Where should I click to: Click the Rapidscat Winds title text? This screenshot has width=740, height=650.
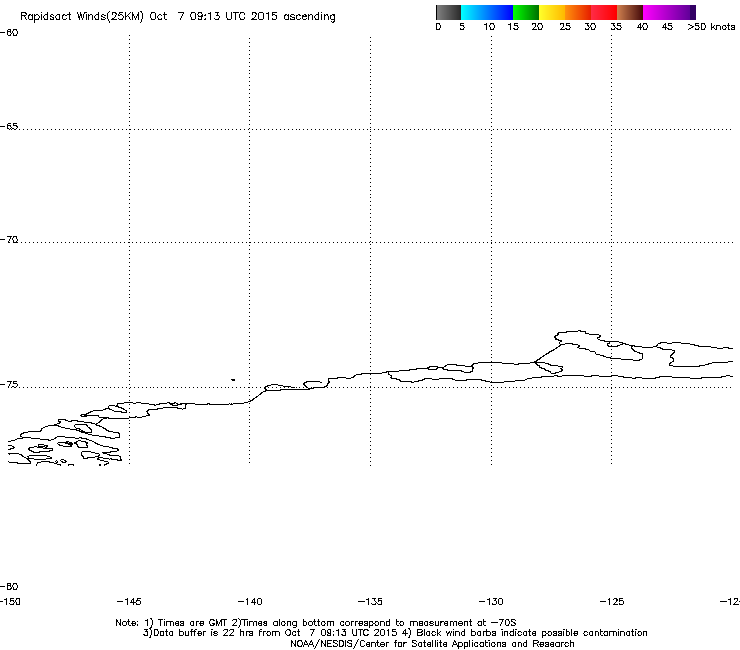[178, 16]
